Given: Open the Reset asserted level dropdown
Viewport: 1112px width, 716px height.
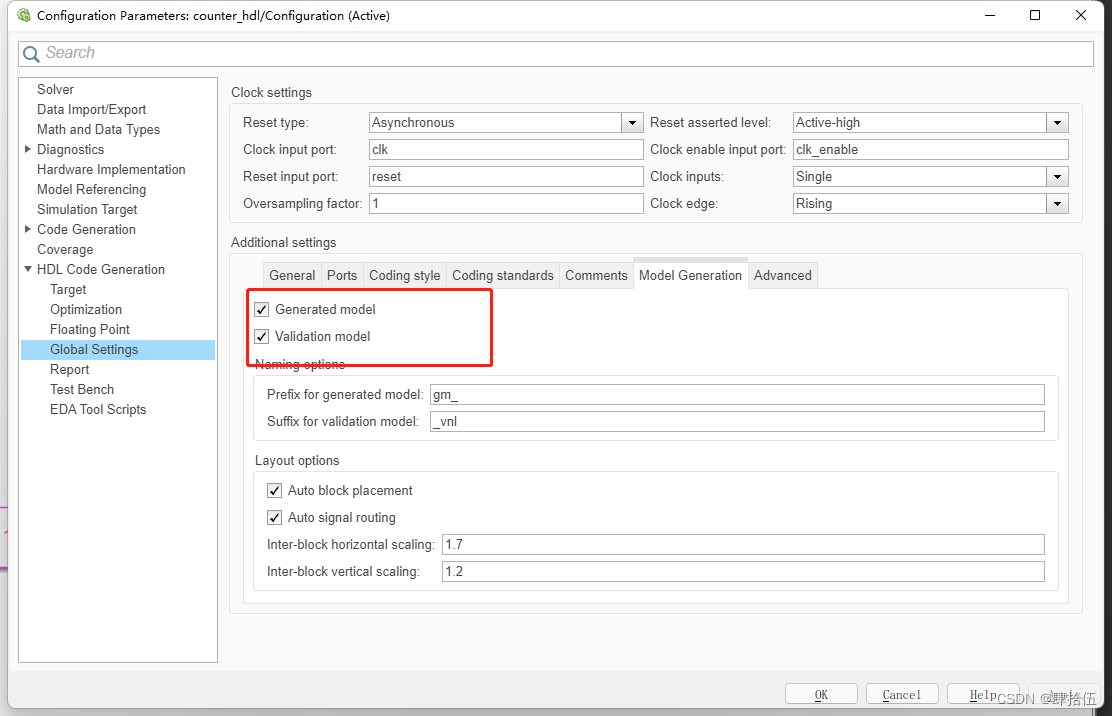Looking at the screenshot, I should (x=1057, y=123).
